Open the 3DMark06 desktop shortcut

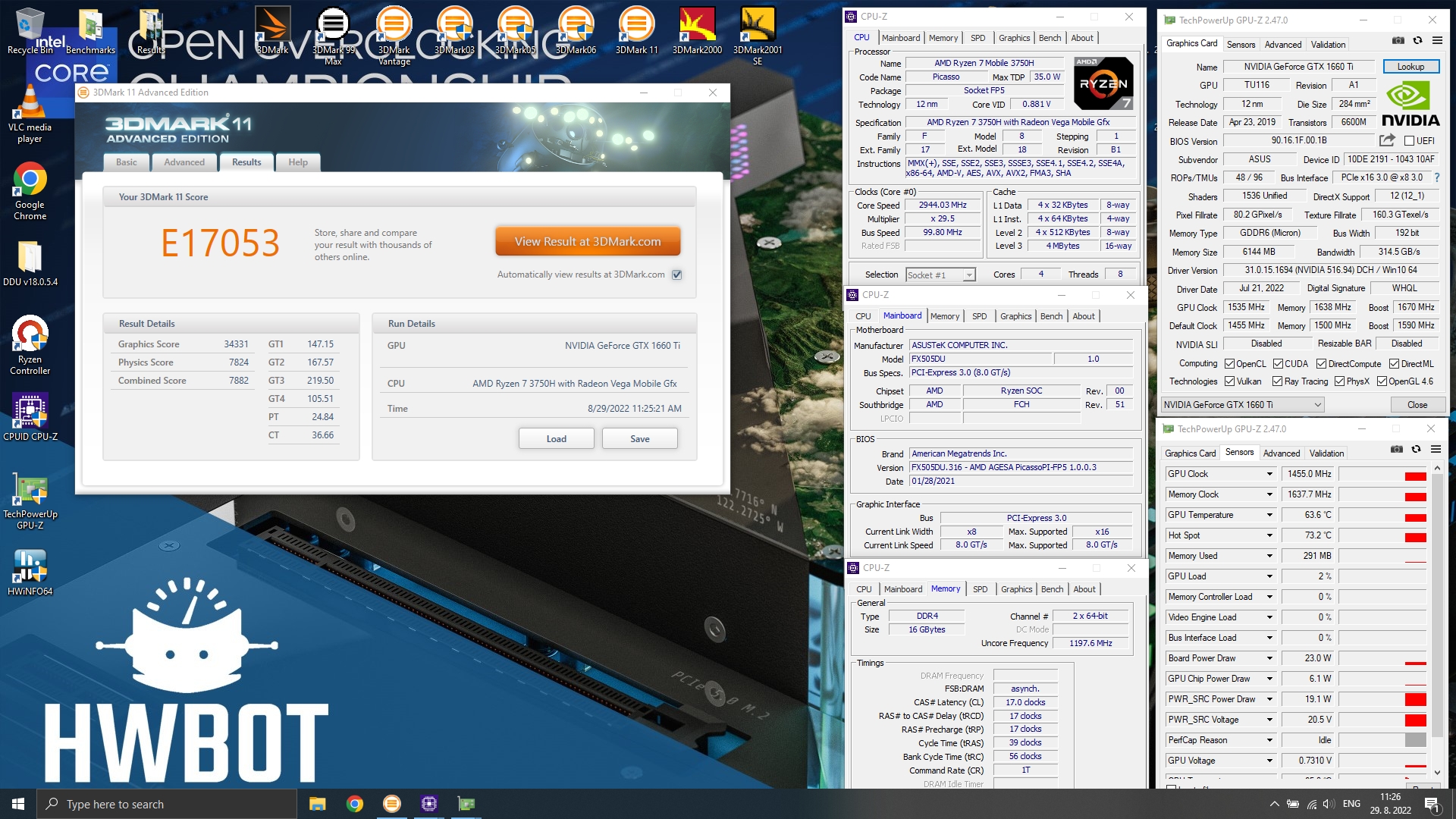point(576,30)
